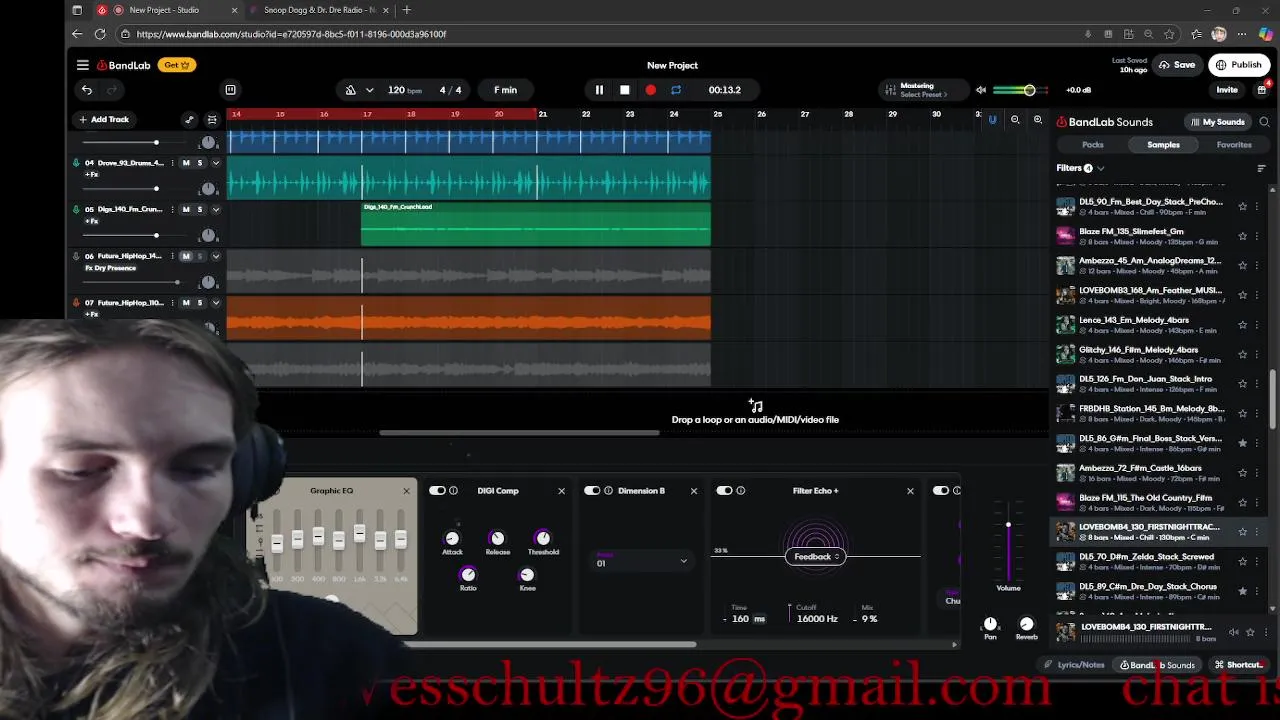Stop playback with the square button
This screenshot has width=1280, height=720.
tap(625, 90)
